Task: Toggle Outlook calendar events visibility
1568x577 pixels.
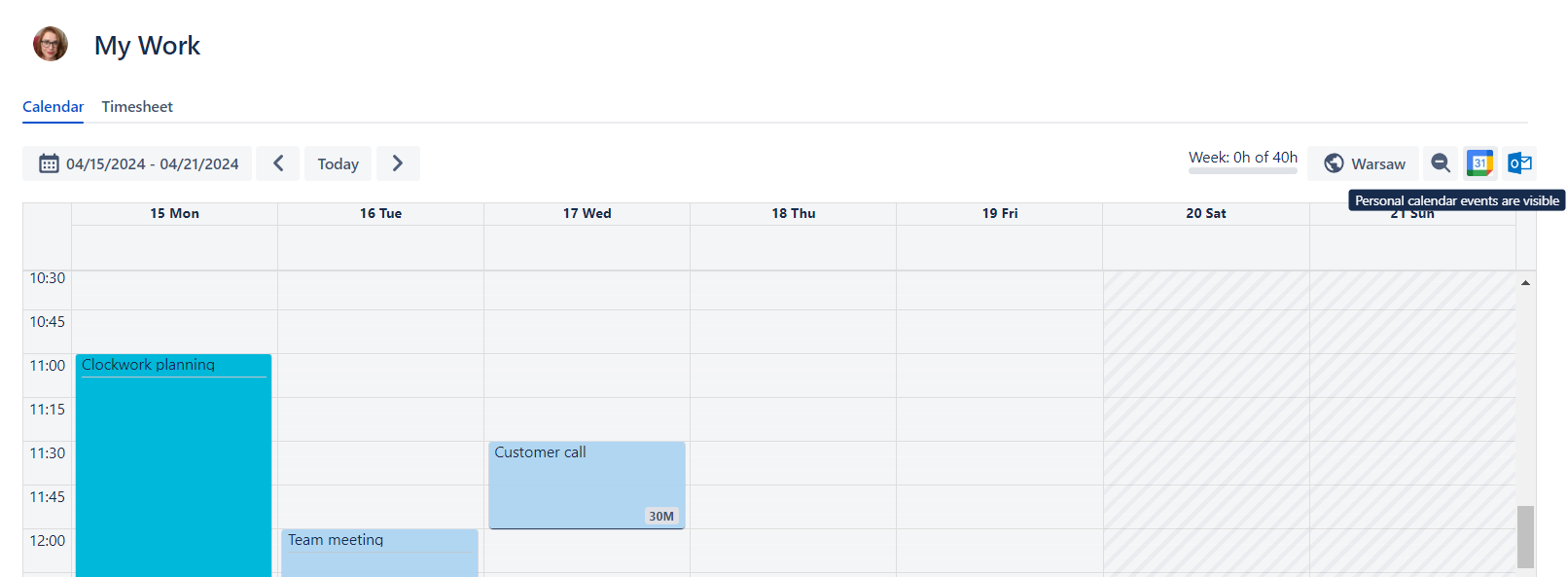Action: coord(1518,163)
